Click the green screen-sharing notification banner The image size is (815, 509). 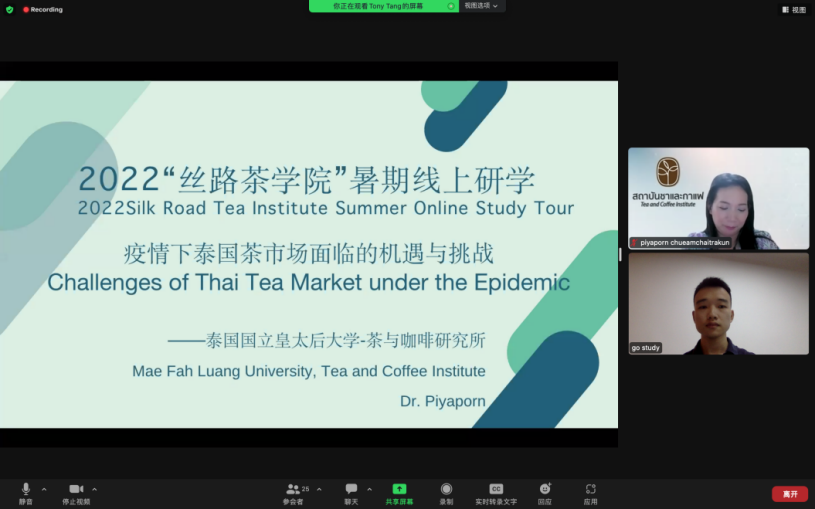pyautogui.click(x=380, y=6)
